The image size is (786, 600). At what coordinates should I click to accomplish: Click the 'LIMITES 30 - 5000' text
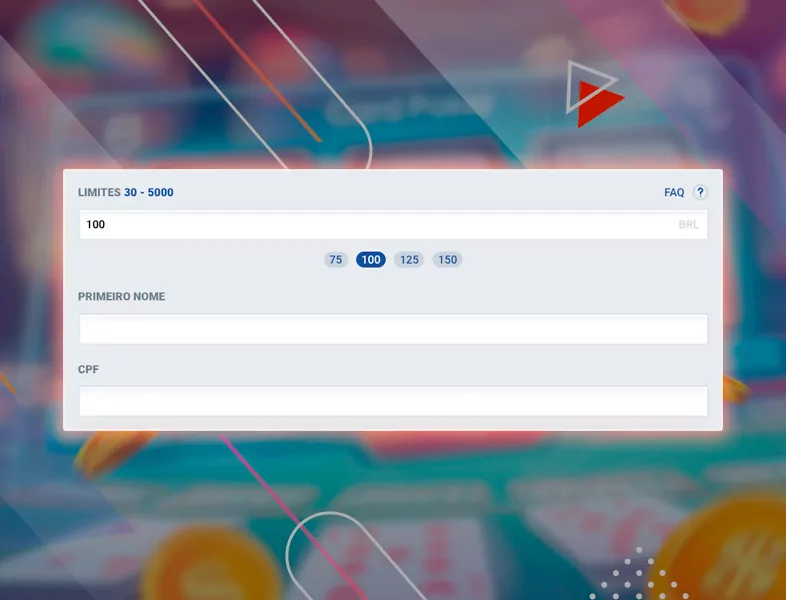[x=126, y=192]
